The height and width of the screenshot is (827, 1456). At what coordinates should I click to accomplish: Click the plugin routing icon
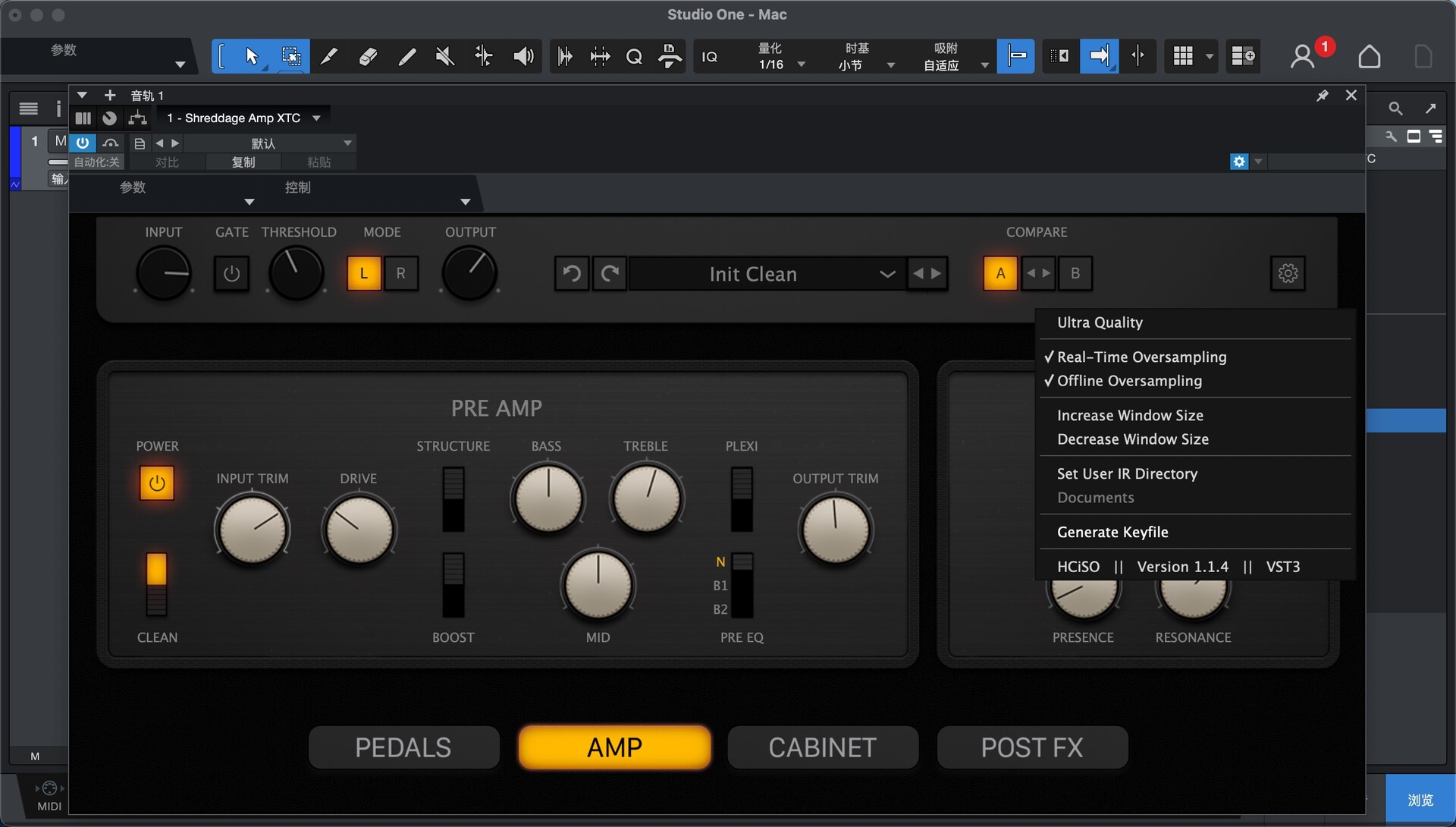coord(137,118)
